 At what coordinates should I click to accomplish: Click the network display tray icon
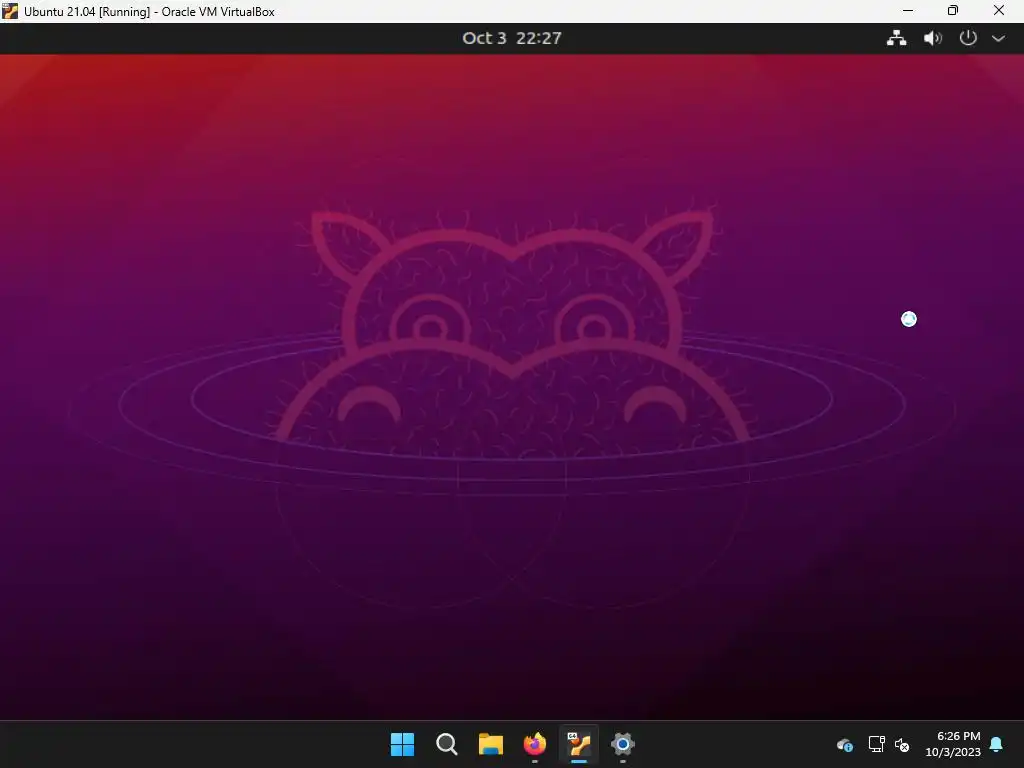(876, 744)
